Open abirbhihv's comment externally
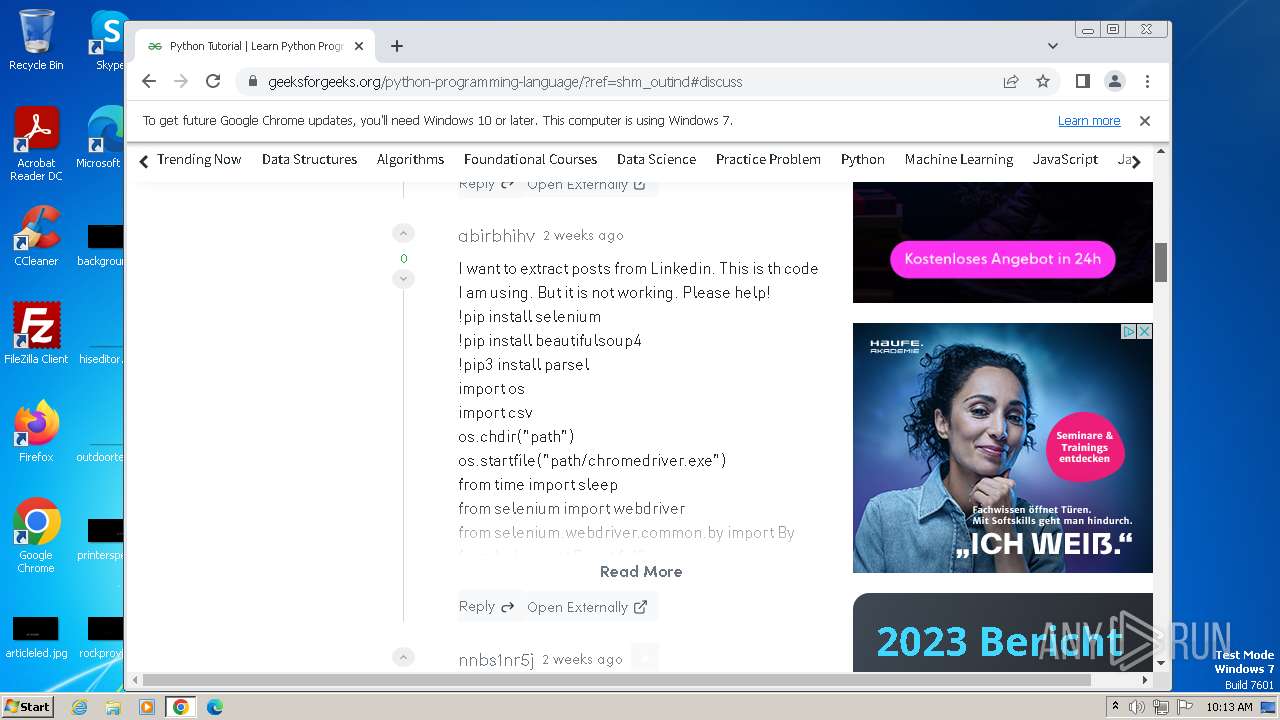Screen dimensions: 1280x720 (587, 607)
